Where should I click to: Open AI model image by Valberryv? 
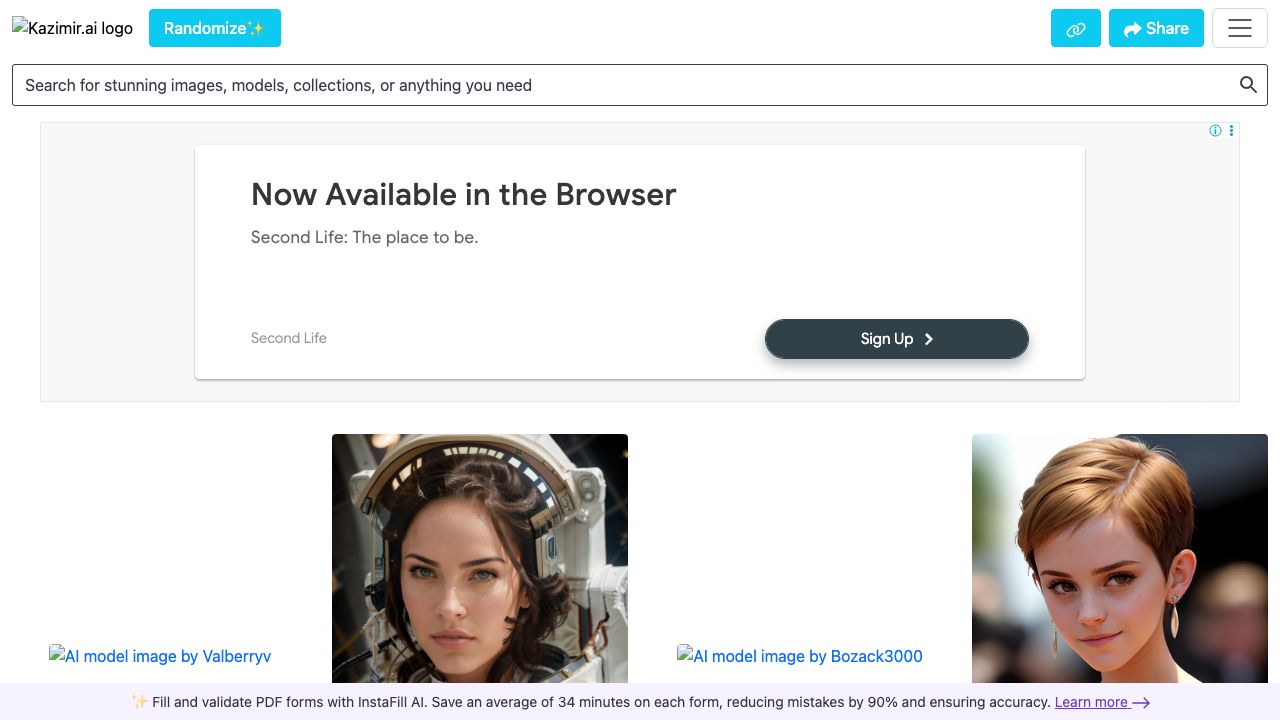click(x=160, y=656)
